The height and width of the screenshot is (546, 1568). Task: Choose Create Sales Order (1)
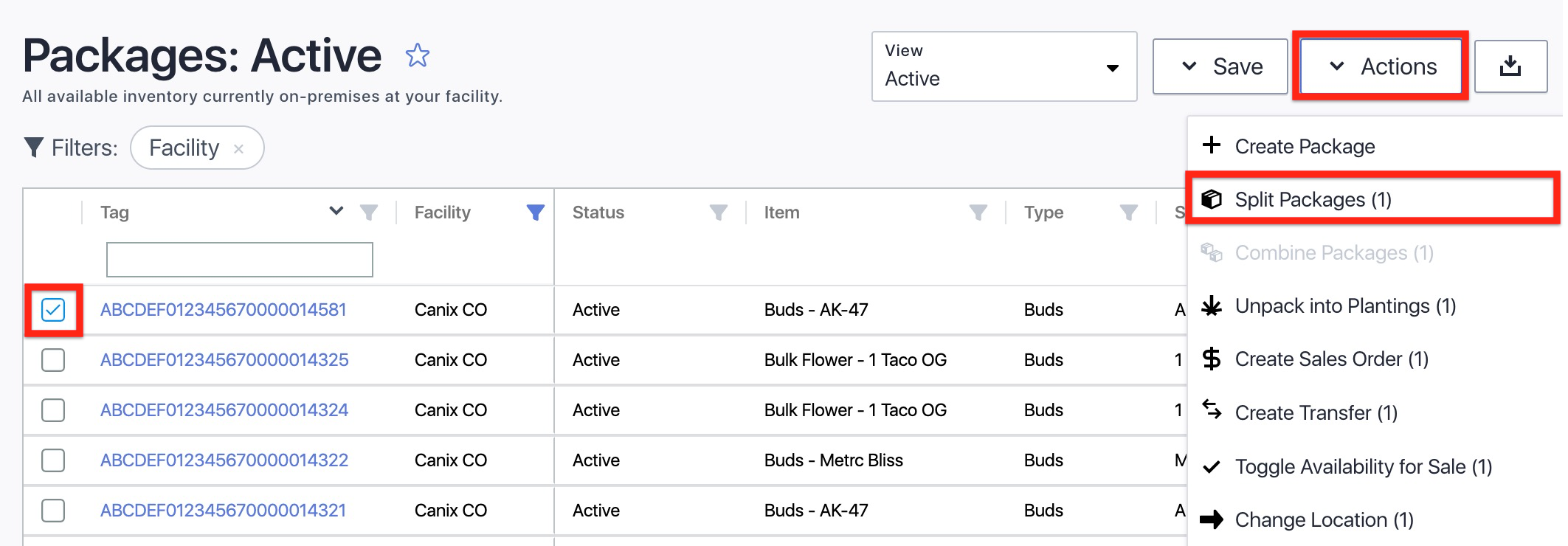1374,359
